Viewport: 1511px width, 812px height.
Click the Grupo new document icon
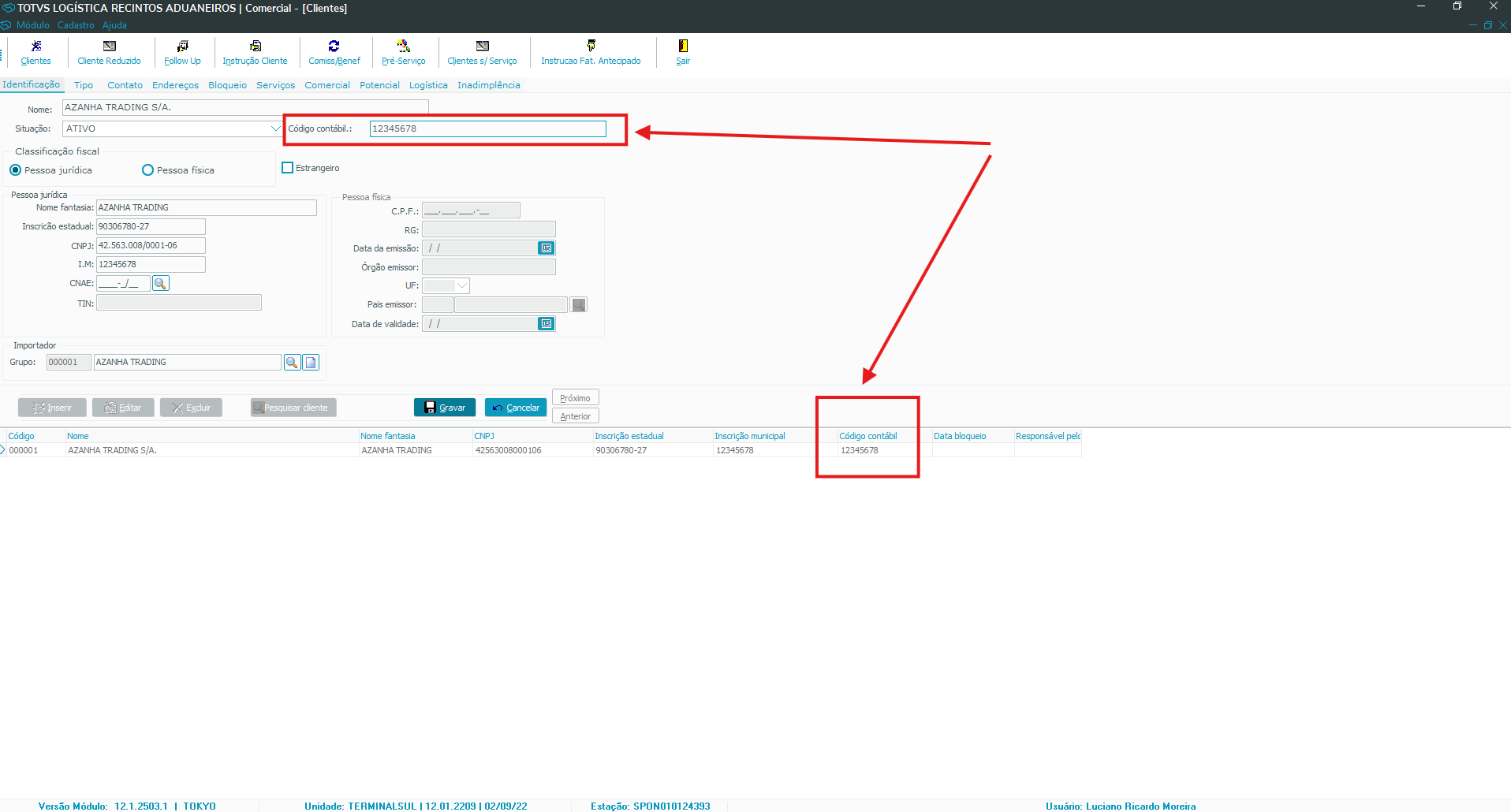[311, 362]
